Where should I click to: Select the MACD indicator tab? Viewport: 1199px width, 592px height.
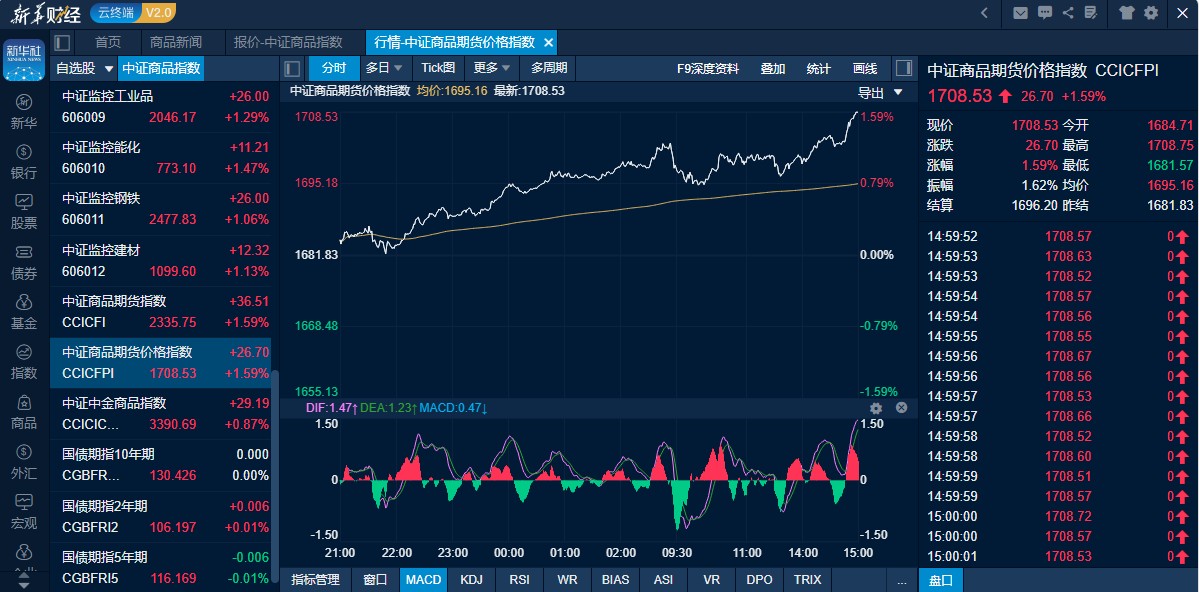tap(424, 580)
